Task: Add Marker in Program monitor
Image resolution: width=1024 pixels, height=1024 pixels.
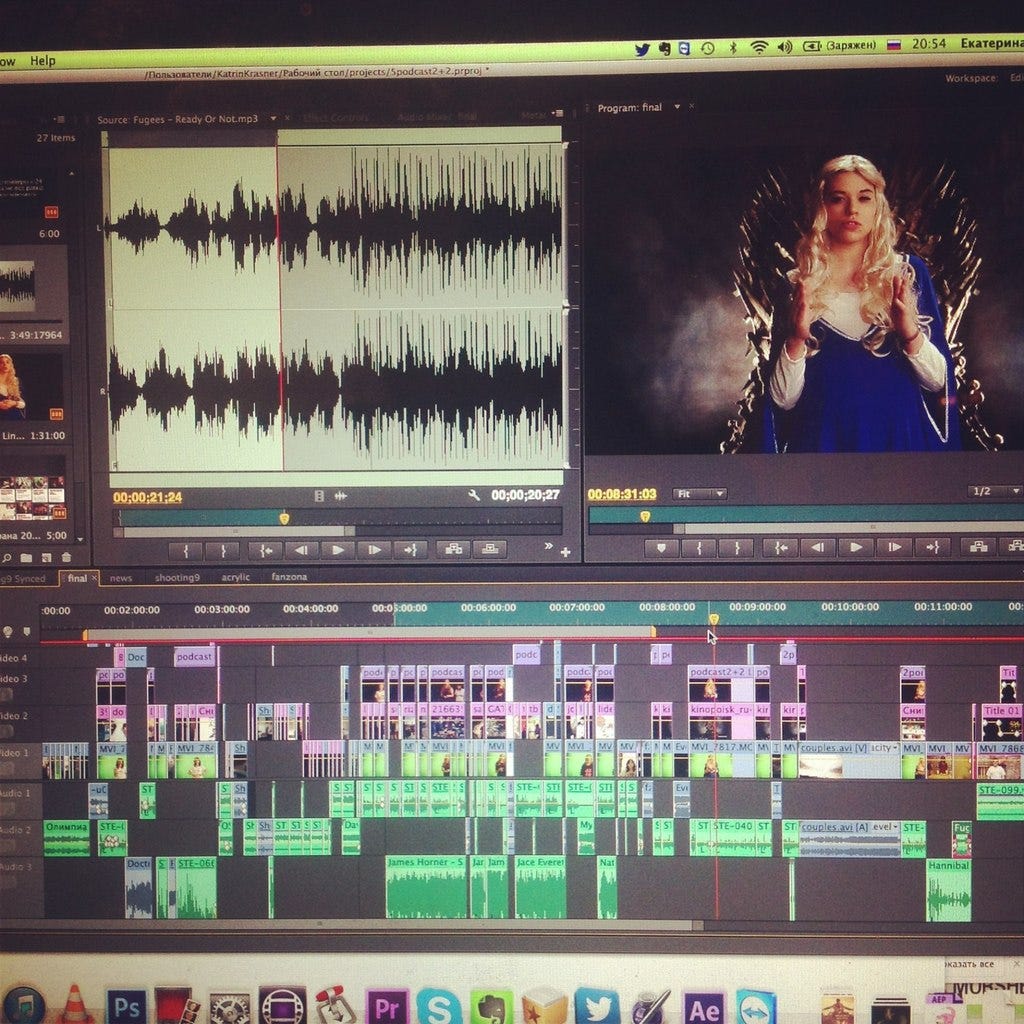Action: [x=662, y=548]
